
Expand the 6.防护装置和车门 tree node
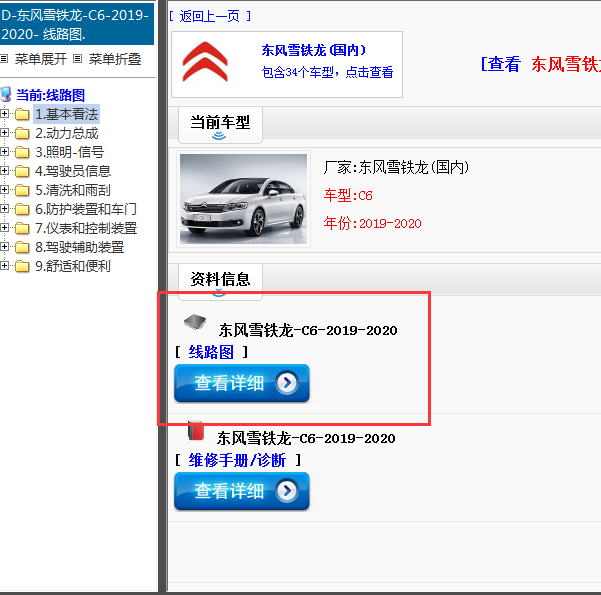pos(4,209)
